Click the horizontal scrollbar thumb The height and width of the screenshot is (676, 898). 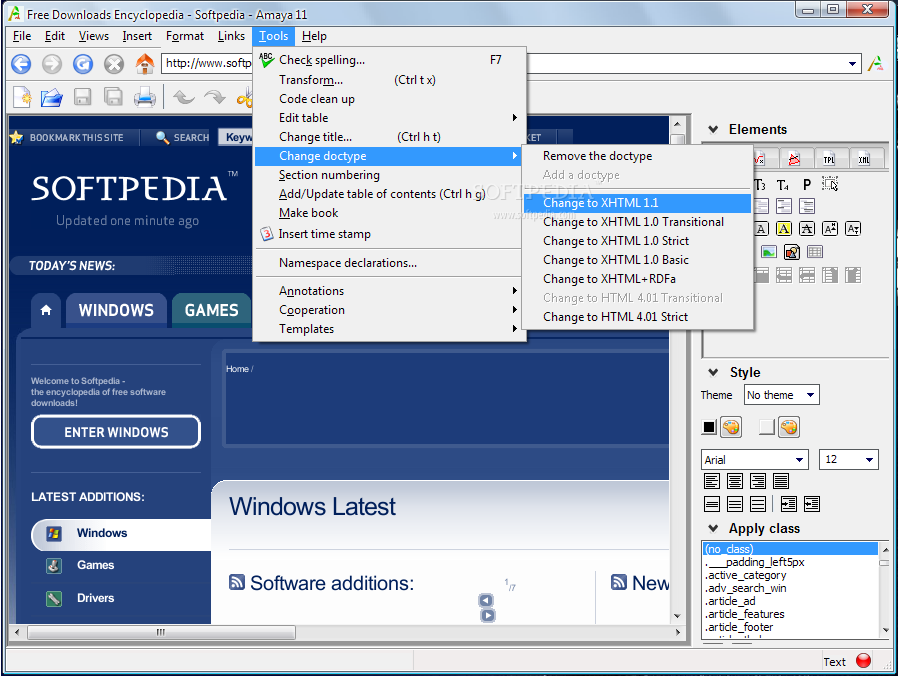click(x=162, y=632)
